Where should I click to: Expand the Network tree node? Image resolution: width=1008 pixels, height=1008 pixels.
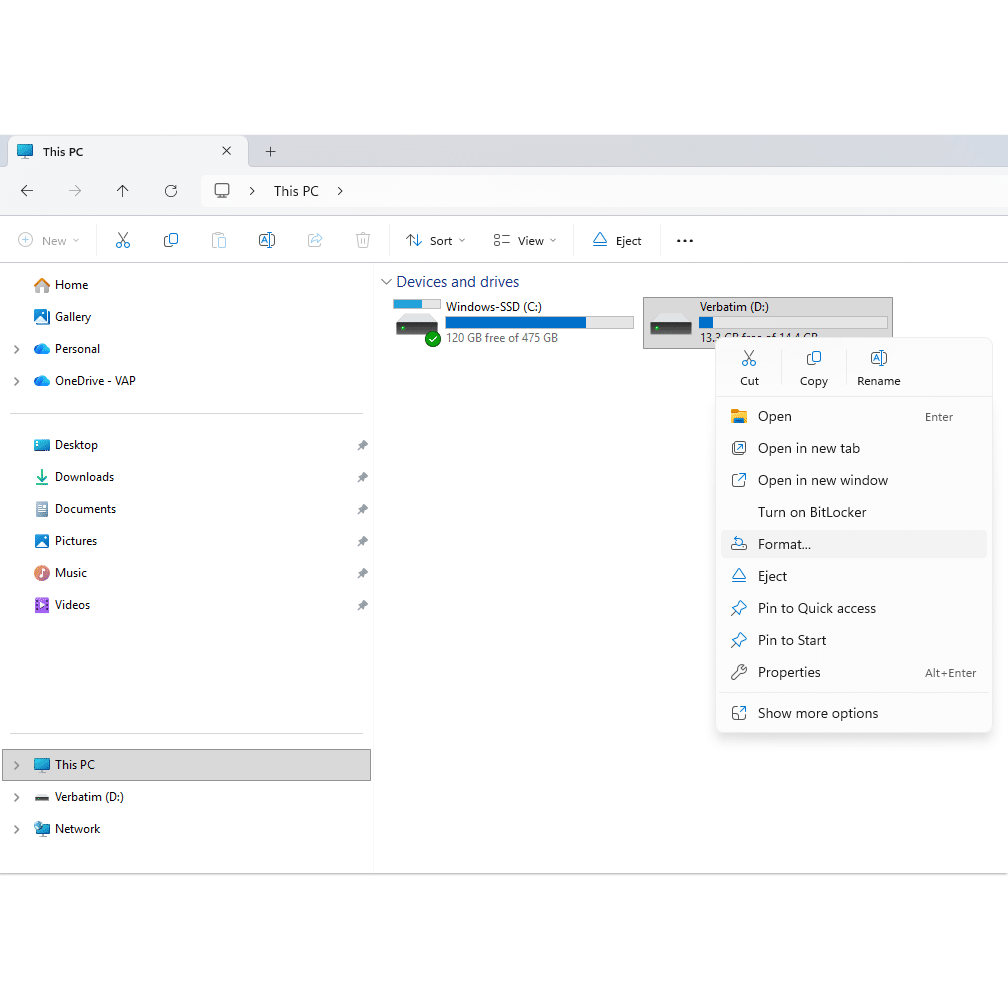pyautogui.click(x=17, y=829)
